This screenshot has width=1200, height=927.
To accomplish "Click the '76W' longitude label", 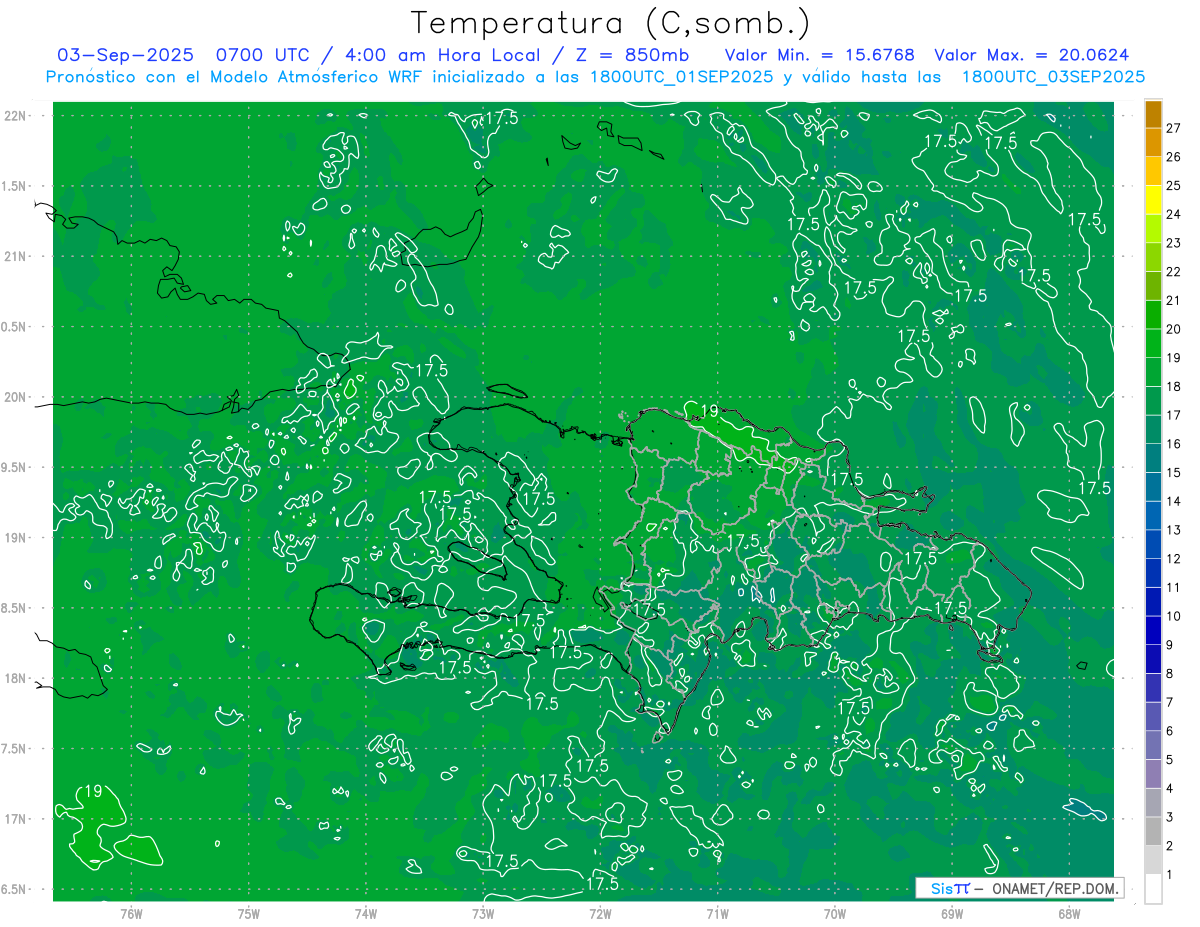I will coord(131,914).
